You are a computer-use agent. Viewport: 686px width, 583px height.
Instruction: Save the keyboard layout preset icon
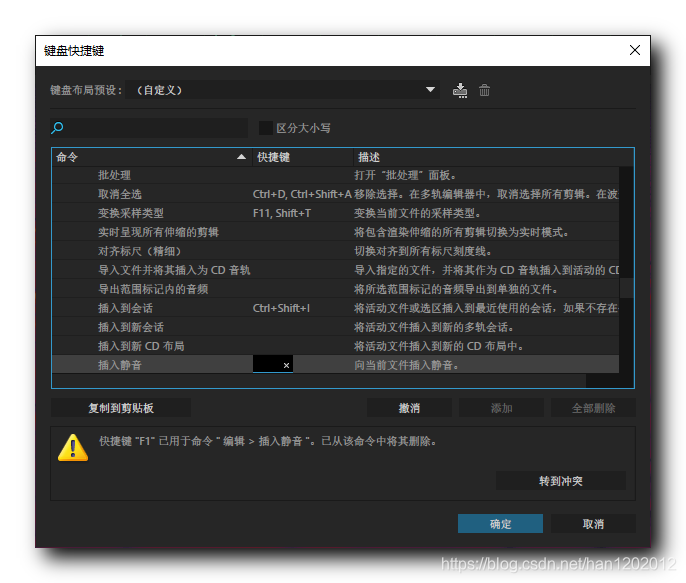coord(460,91)
